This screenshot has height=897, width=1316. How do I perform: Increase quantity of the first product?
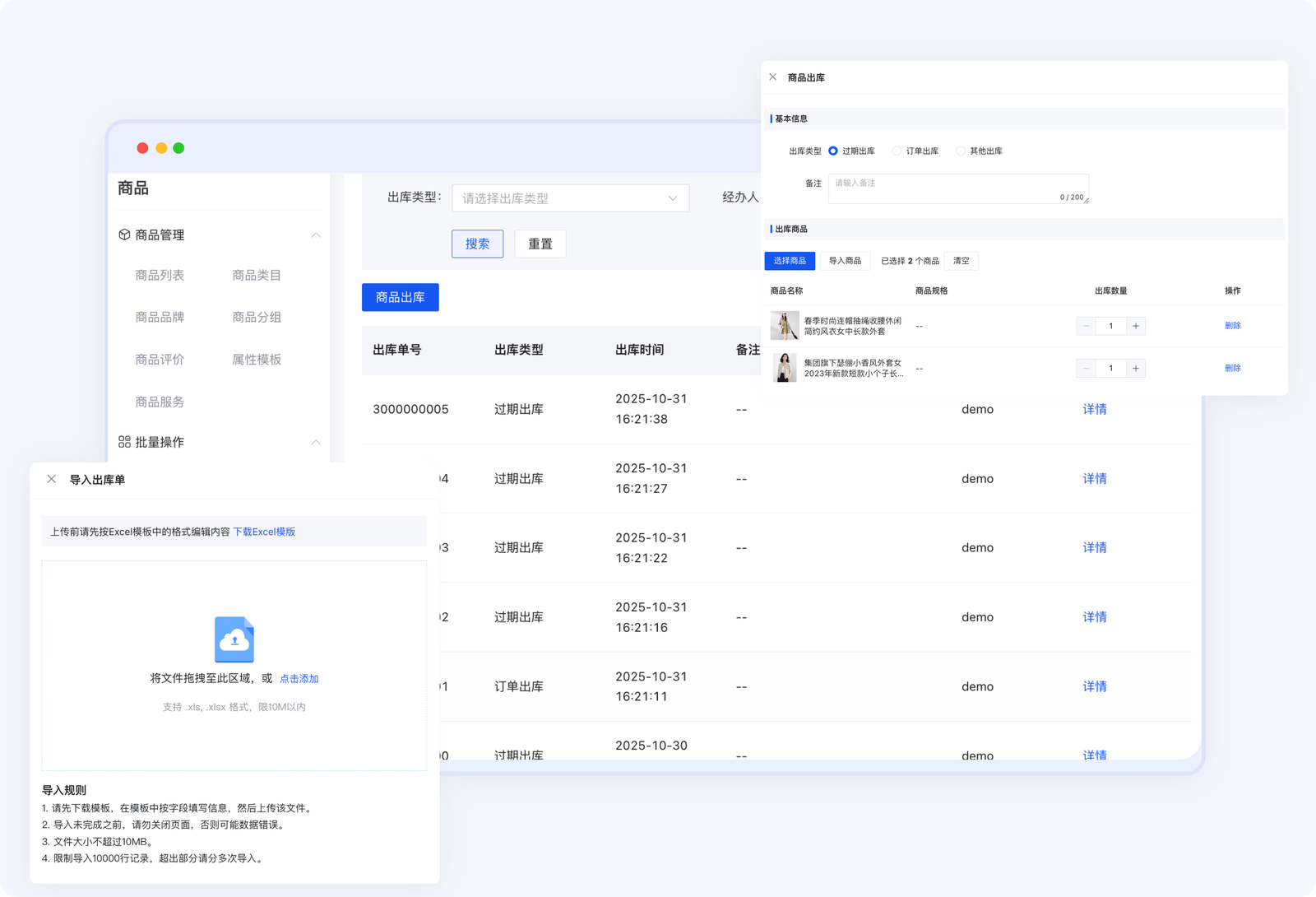coord(1136,326)
